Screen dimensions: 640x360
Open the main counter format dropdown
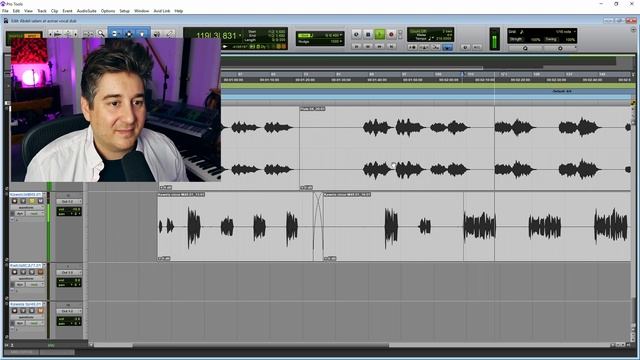[240, 36]
